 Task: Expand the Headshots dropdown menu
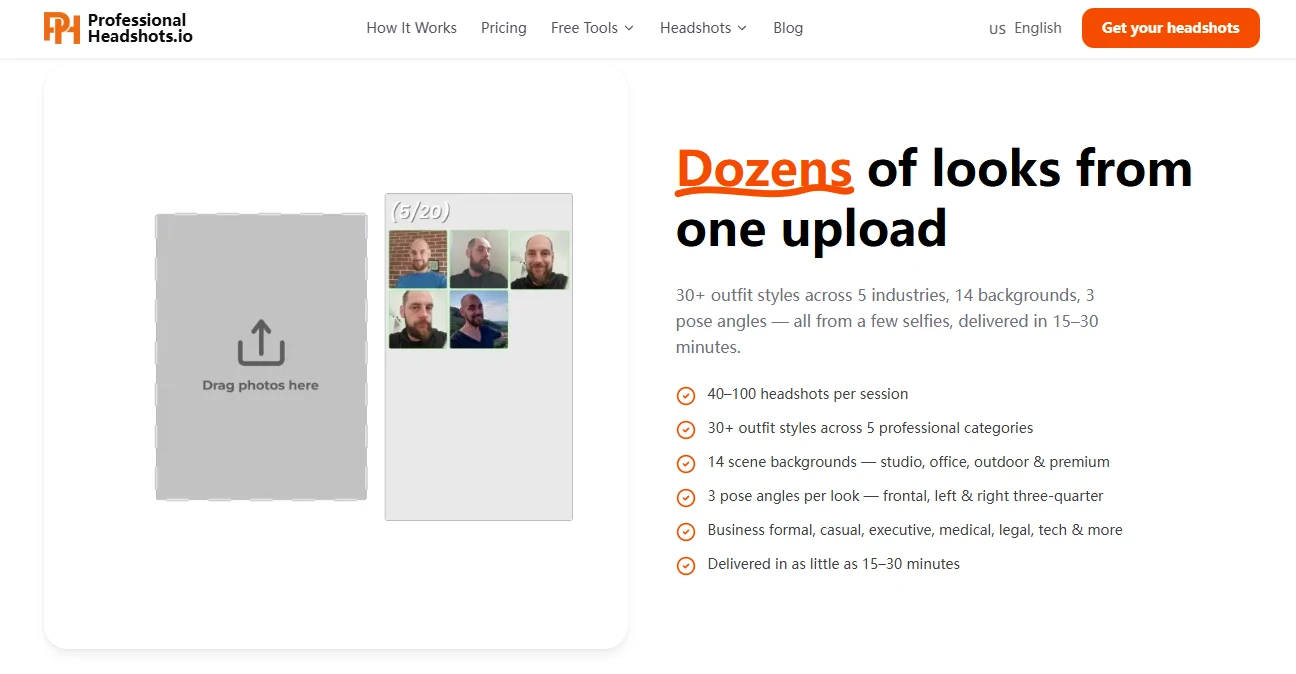(x=703, y=28)
